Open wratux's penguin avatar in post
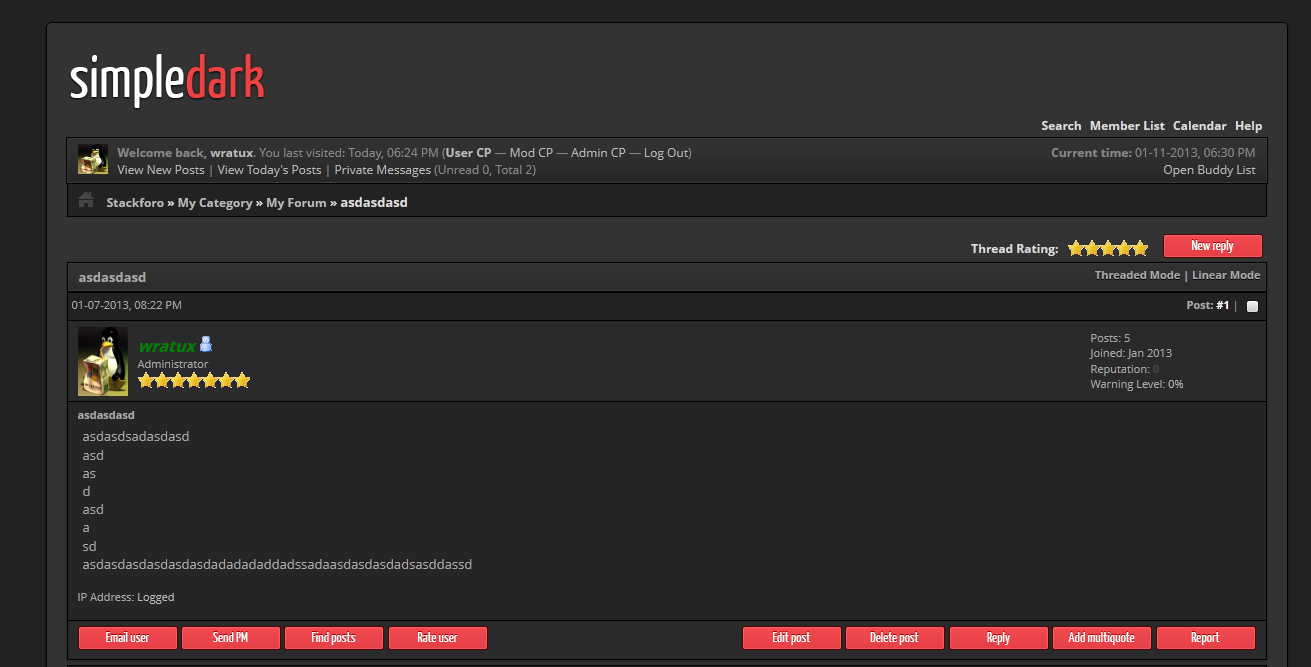The width and height of the screenshot is (1311, 667). (x=103, y=361)
